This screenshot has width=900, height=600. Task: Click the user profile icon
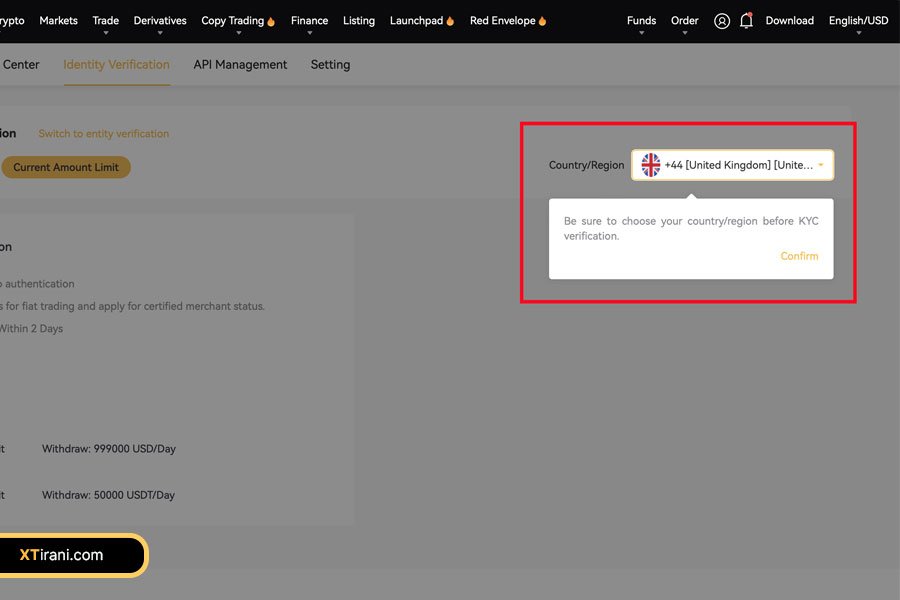click(722, 21)
